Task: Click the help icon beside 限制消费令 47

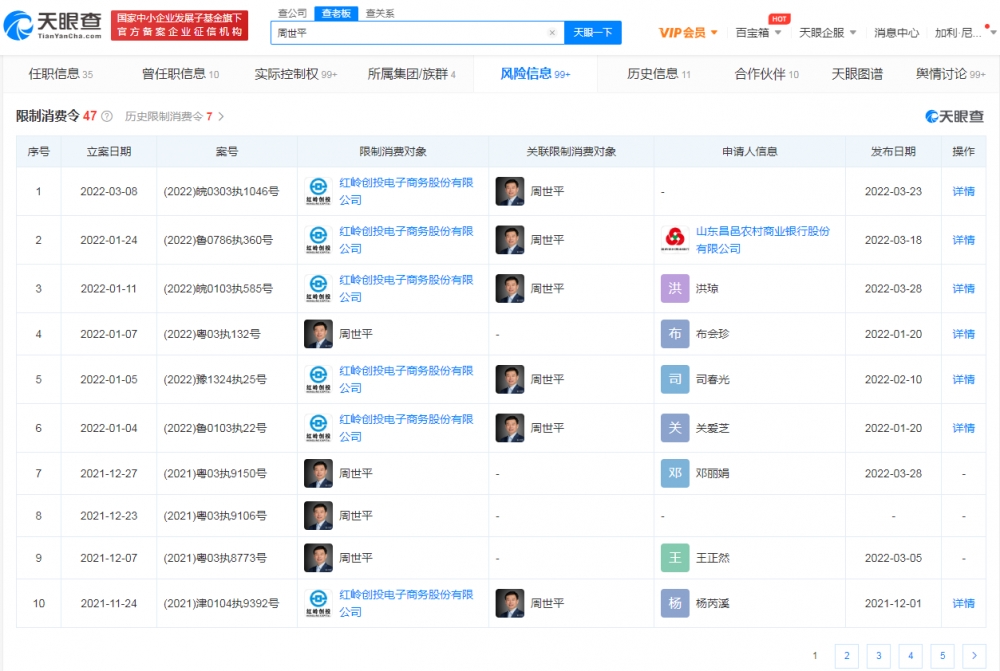Action: [x=107, y=116]
